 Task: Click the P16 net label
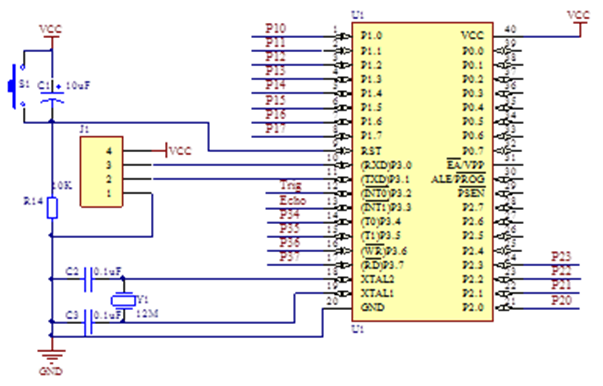(x=276, y=114)
